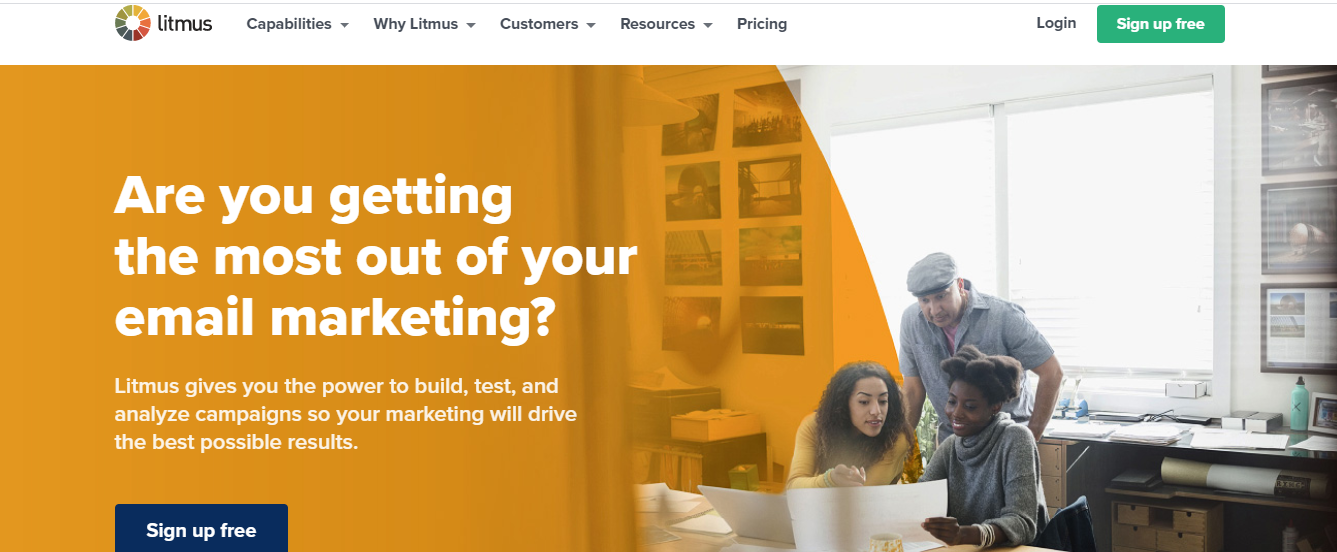Viewport: 1337px width, 552px height.
Task: Click the grid of wall photos
Action: coord(733,219)
